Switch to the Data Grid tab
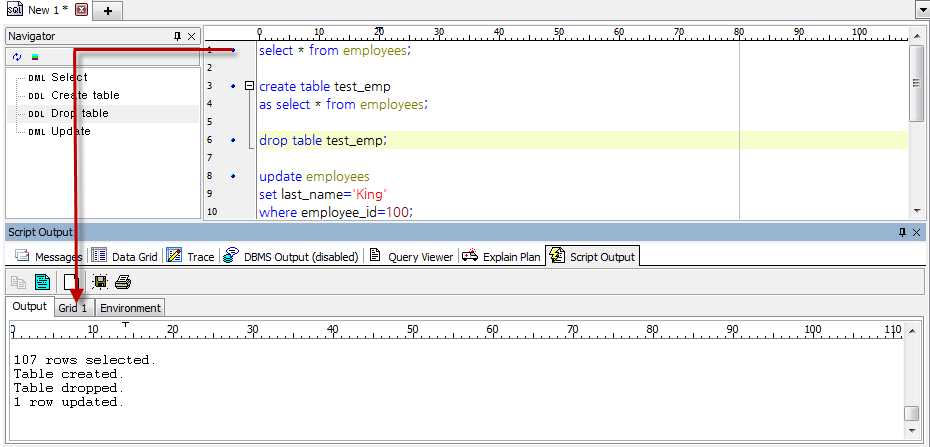Image resolution: width=930 pixels, height=447 pixels. point(126,257)
